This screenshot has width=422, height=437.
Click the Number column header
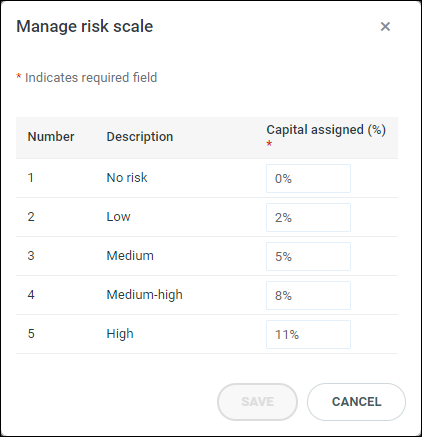51,137
